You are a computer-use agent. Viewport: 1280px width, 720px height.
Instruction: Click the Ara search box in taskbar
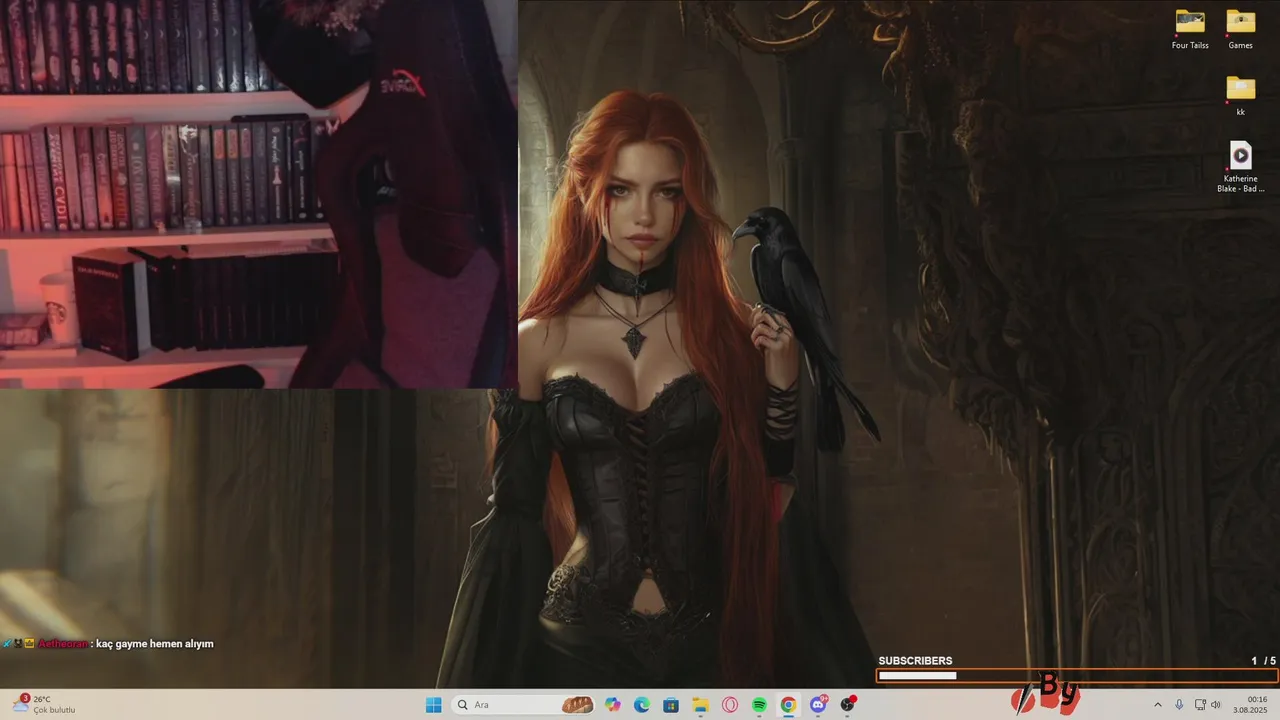[x=525, y=705]
